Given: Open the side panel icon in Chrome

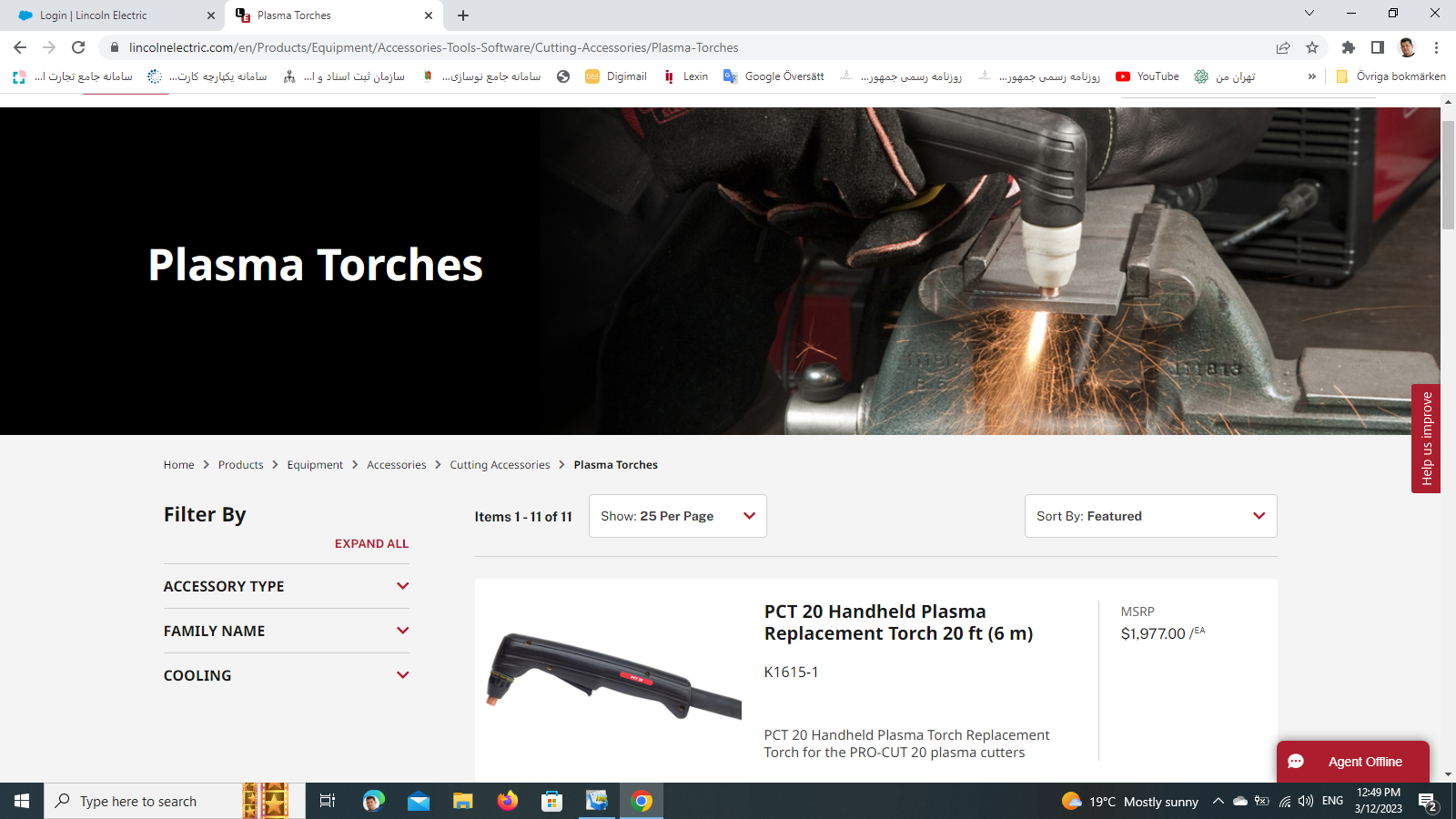Looking at the screenshot, I should click(x=1378, y=47).
